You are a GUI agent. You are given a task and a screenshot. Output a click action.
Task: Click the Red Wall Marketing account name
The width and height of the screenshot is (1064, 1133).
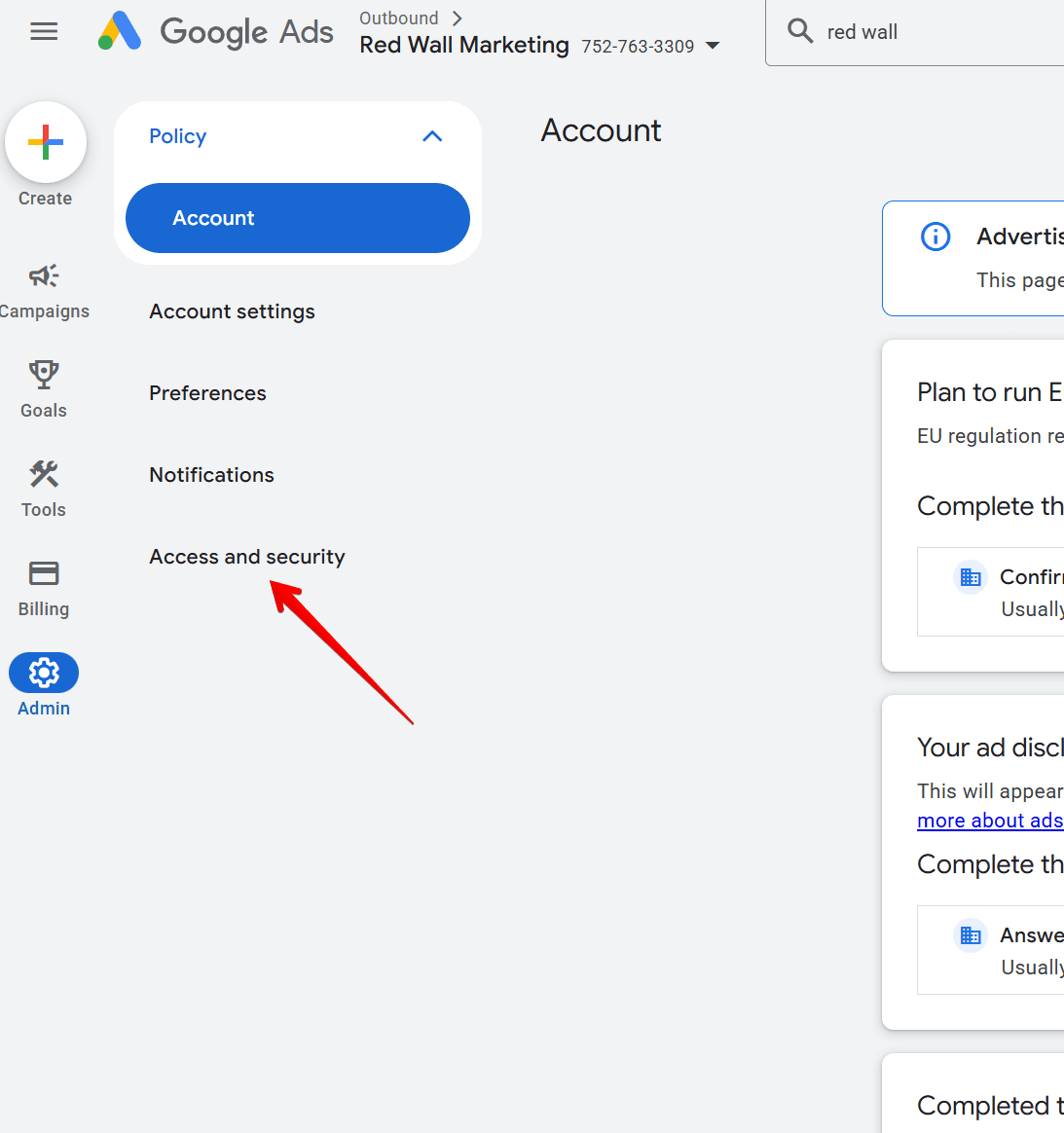(x=464, y=45)
